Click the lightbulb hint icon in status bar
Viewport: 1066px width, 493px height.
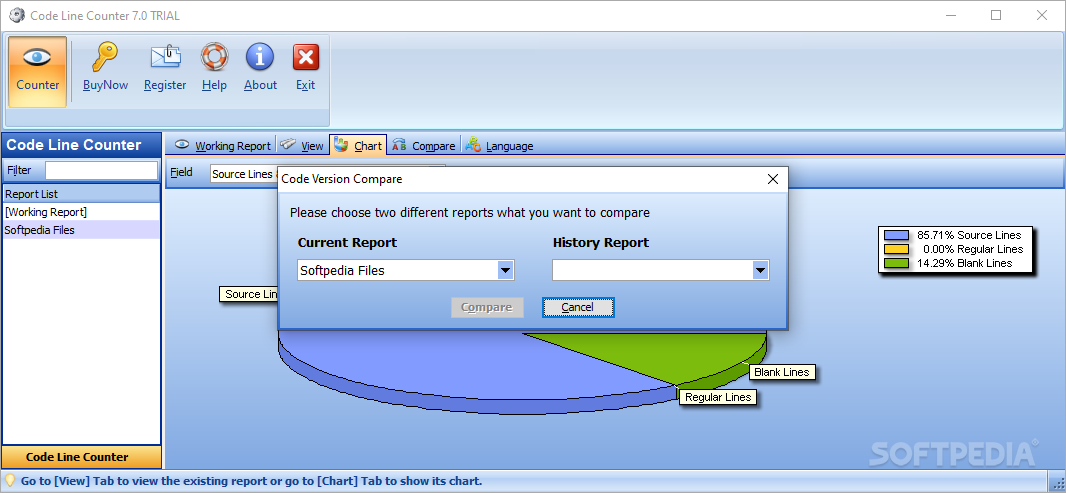click(10, 481)
